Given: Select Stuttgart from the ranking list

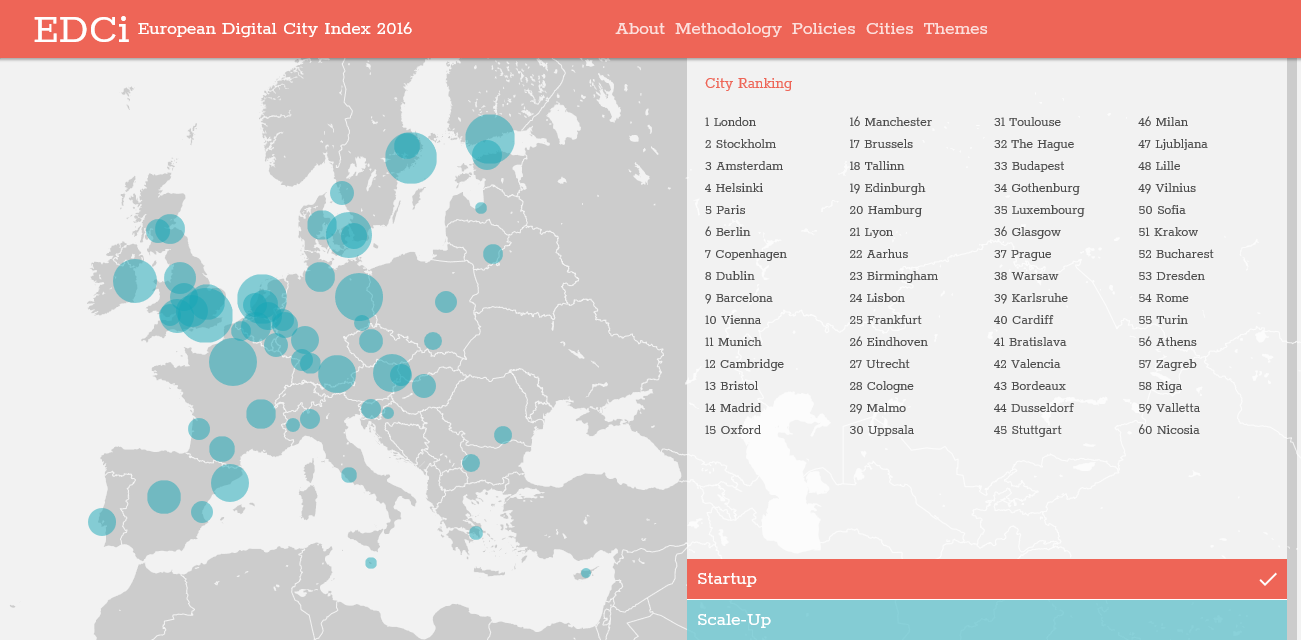Looking at the screenshot, I should [x=1035, y=430].
